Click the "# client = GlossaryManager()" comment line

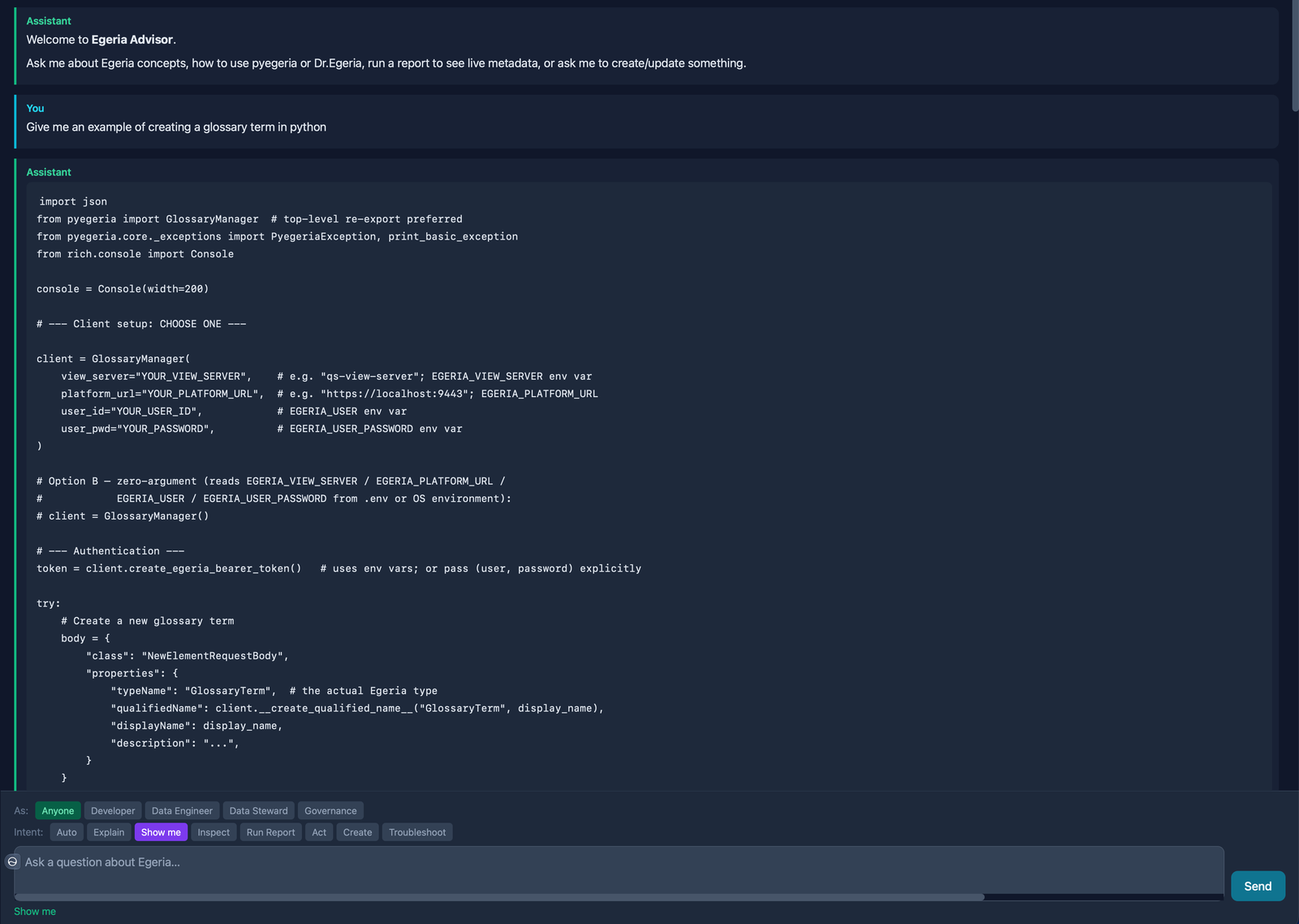click(x=123, y=516)
